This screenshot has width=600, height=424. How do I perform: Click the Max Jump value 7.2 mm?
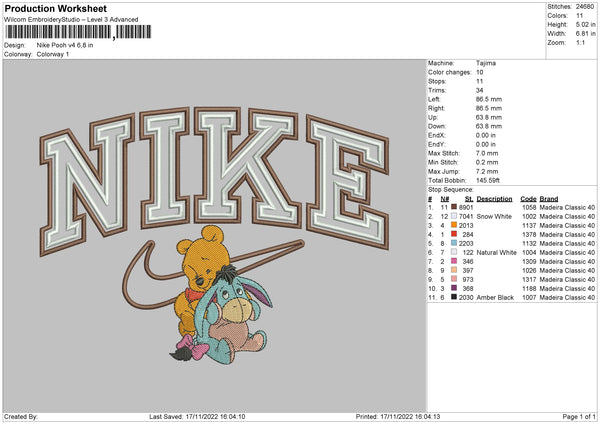click(x=487, y=171)
